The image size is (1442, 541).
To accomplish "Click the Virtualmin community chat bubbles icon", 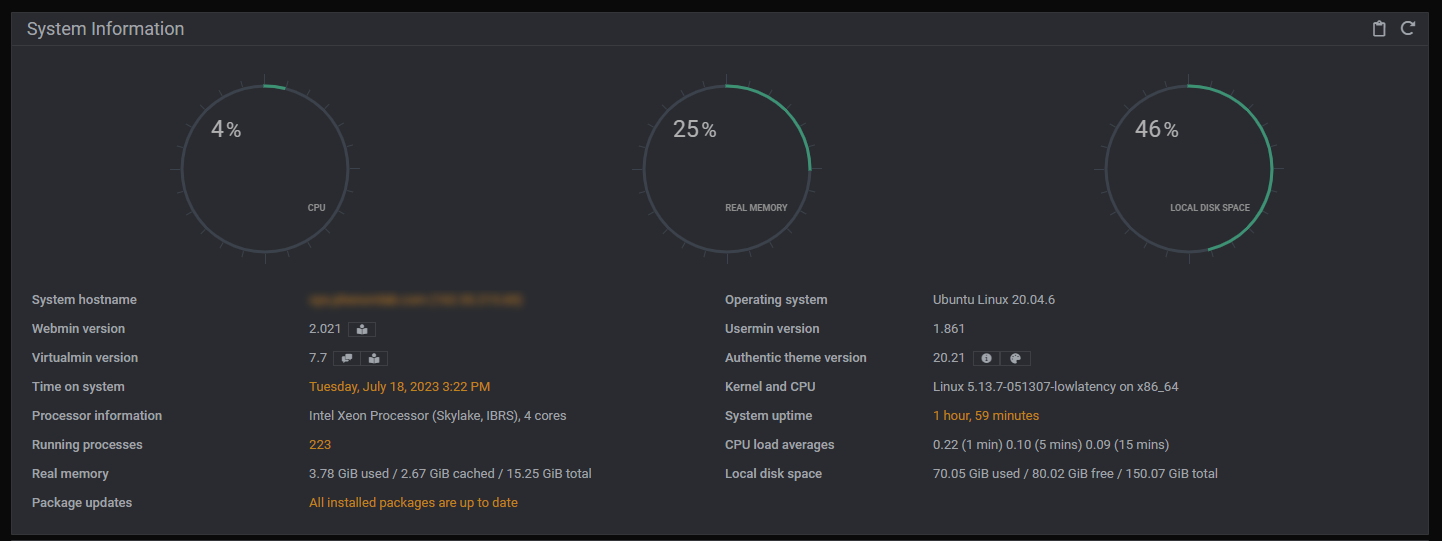I will point(347,358).
